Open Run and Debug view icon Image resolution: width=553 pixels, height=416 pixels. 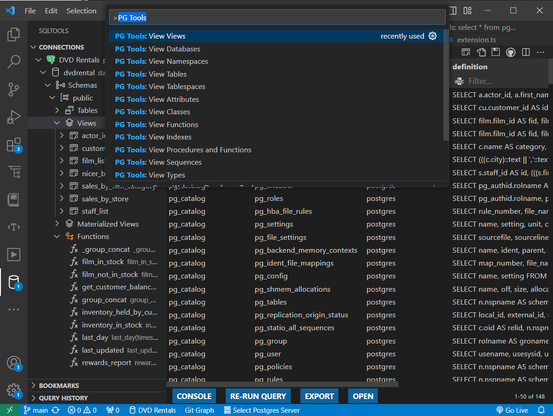pos(13,117)
